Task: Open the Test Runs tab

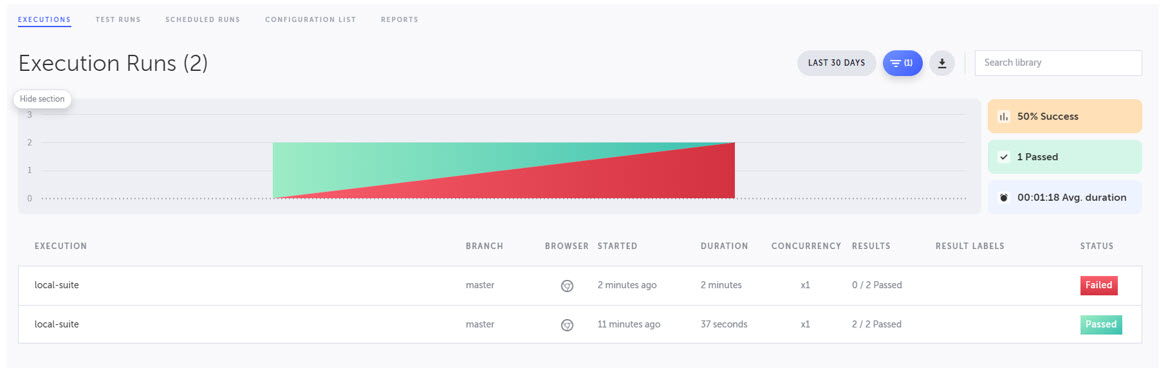Action: pyautogui.click(x=118, y=19)
